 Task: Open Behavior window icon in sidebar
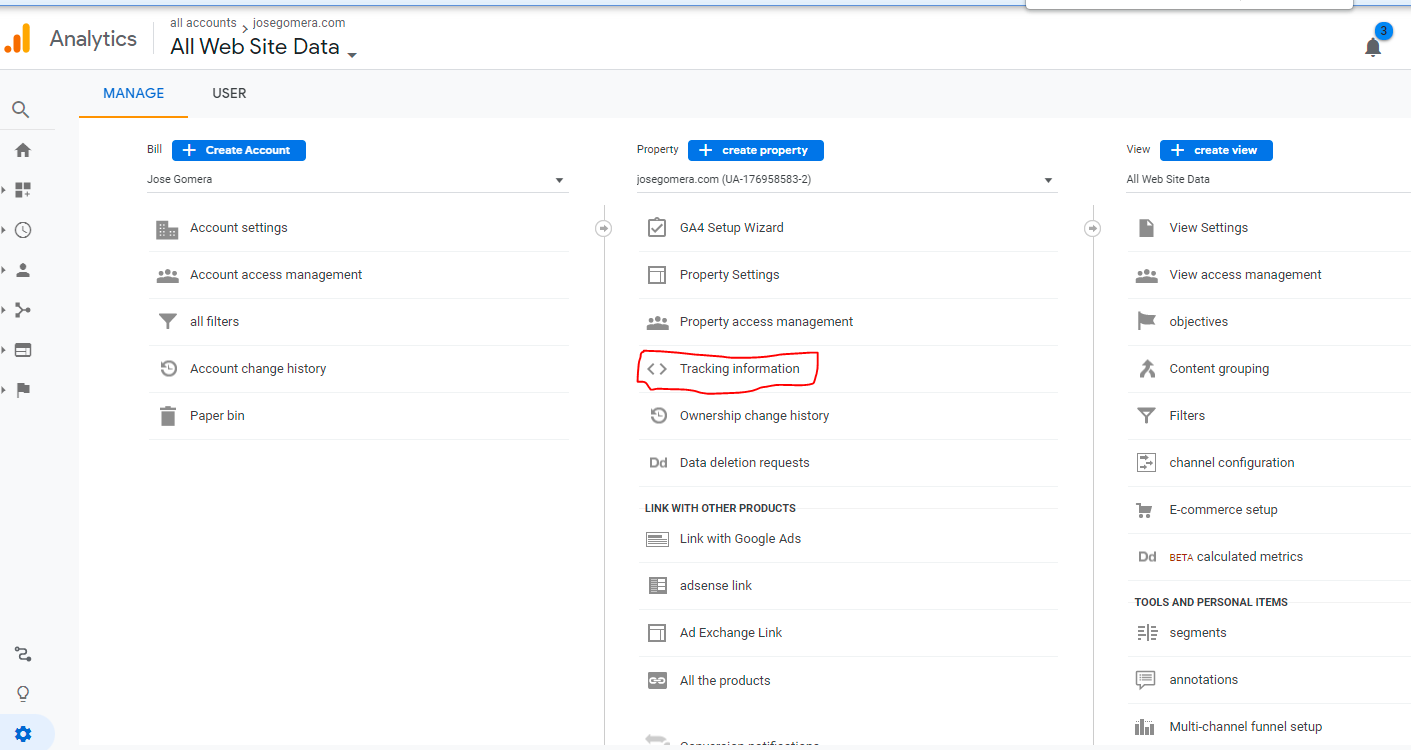pos(22,350)
